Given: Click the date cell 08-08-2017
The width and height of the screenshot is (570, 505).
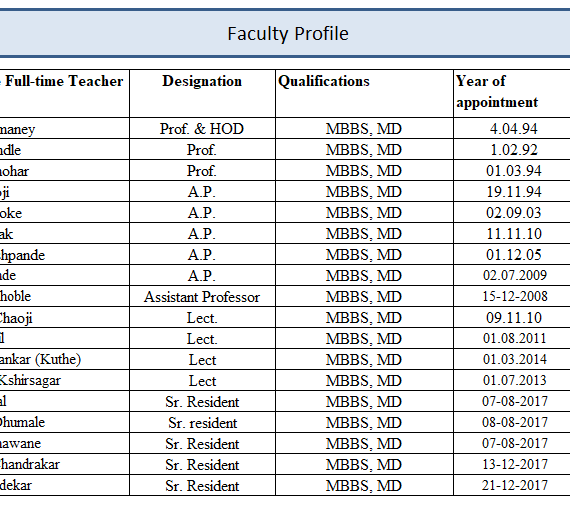Looking at the screenshot, I should coord(512,422).
